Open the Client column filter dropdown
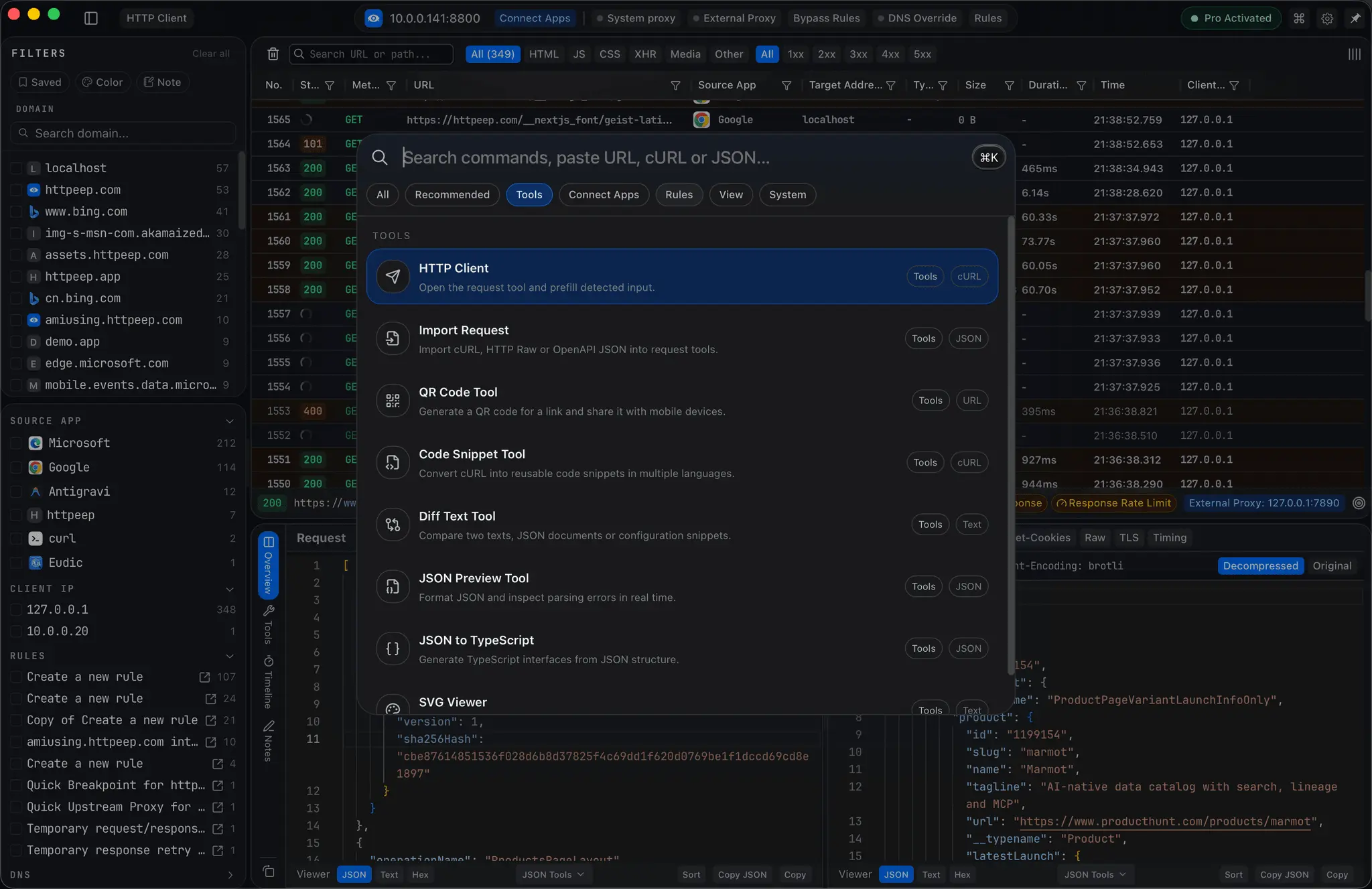The height and width of the screenshot is (889, 1372). tap(1234, 86)
